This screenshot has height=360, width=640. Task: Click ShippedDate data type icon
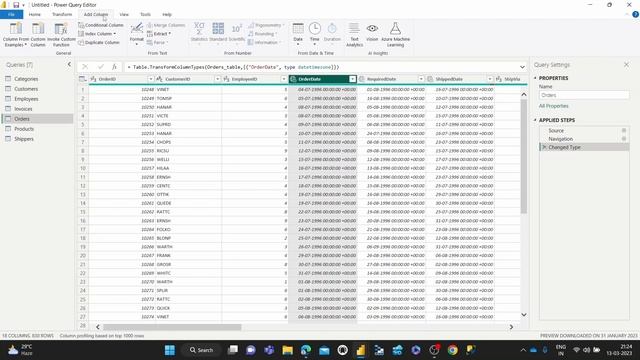pyautogui.click(x=430, y=79)
